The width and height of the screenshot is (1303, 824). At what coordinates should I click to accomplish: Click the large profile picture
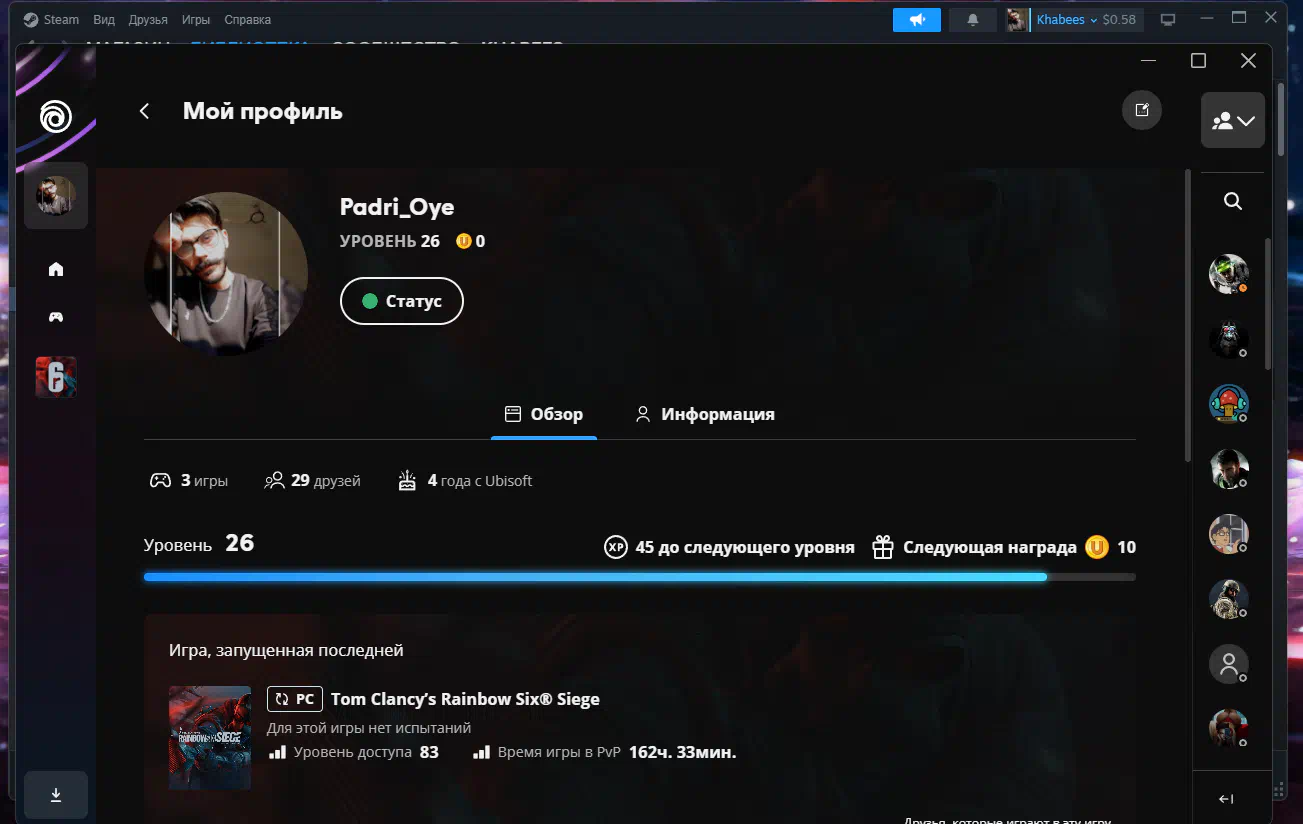pyautogui.click(x=227, y=274)
